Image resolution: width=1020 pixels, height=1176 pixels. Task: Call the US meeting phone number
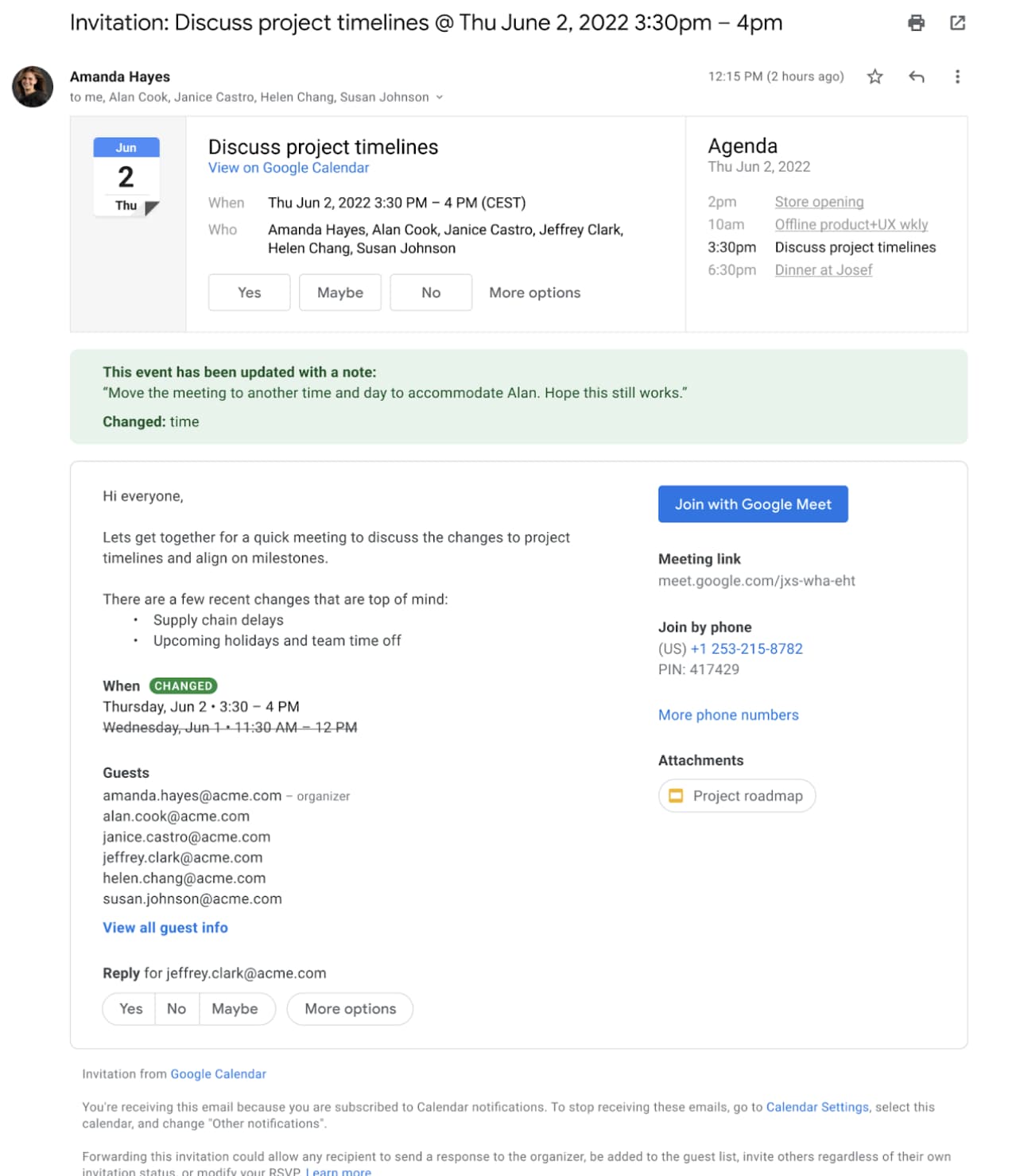pos(747,648)
